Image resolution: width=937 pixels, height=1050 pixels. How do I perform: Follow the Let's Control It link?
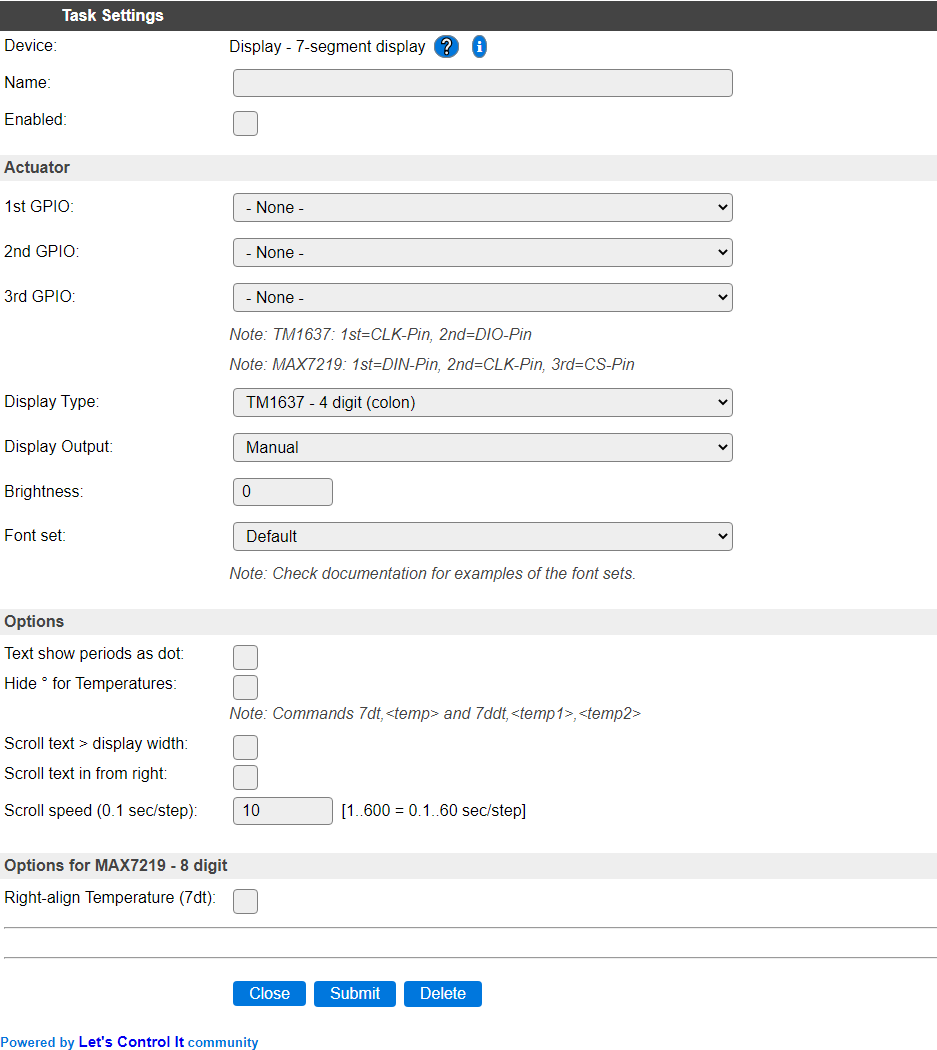(131, 1042)
